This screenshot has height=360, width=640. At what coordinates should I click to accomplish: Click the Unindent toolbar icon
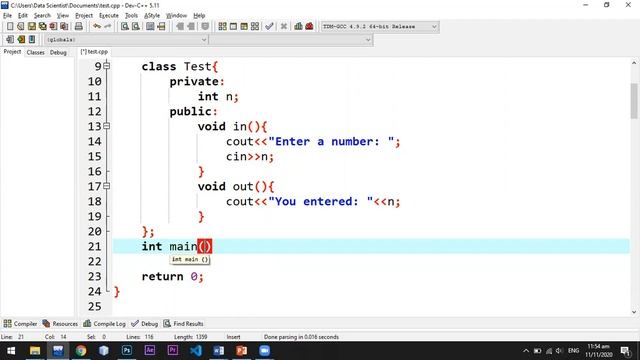click(191, 27)
